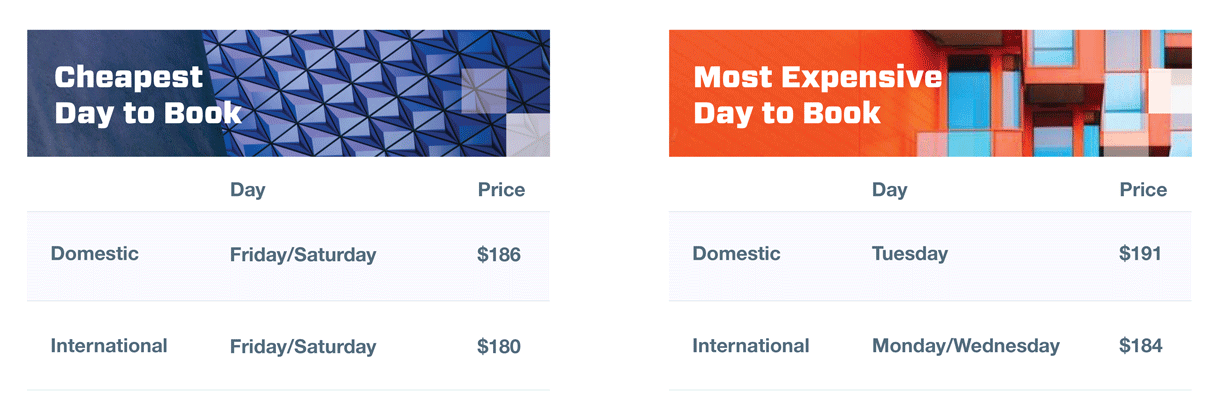Select the International row label in cheapest table

pos(109,346)
